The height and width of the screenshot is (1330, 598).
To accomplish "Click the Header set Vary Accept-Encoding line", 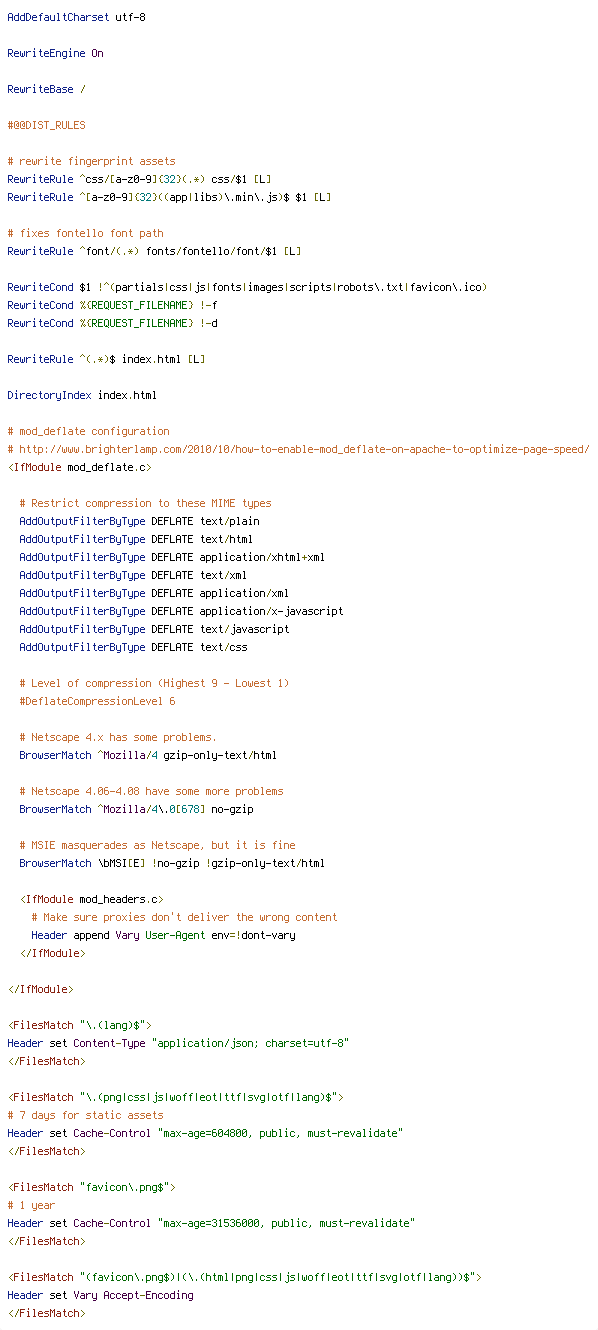I will coord(100,1295).
